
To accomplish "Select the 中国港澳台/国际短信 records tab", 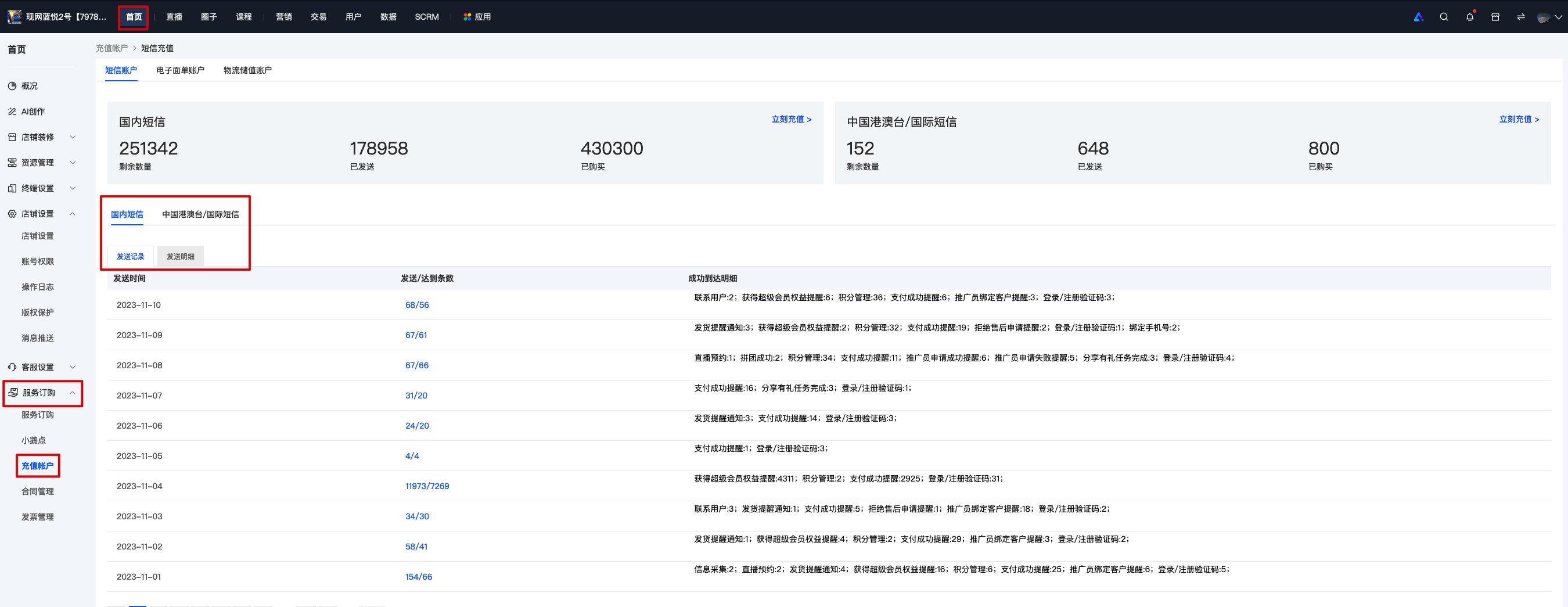I will point(200,214).
